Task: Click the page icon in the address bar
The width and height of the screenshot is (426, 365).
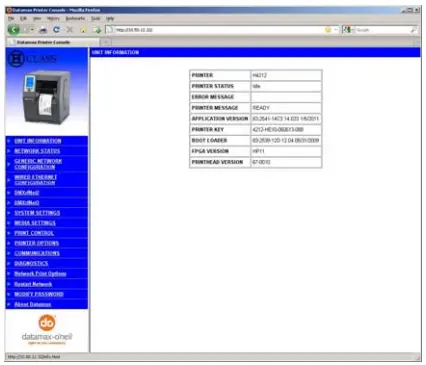Action: (x=110, y=30)
